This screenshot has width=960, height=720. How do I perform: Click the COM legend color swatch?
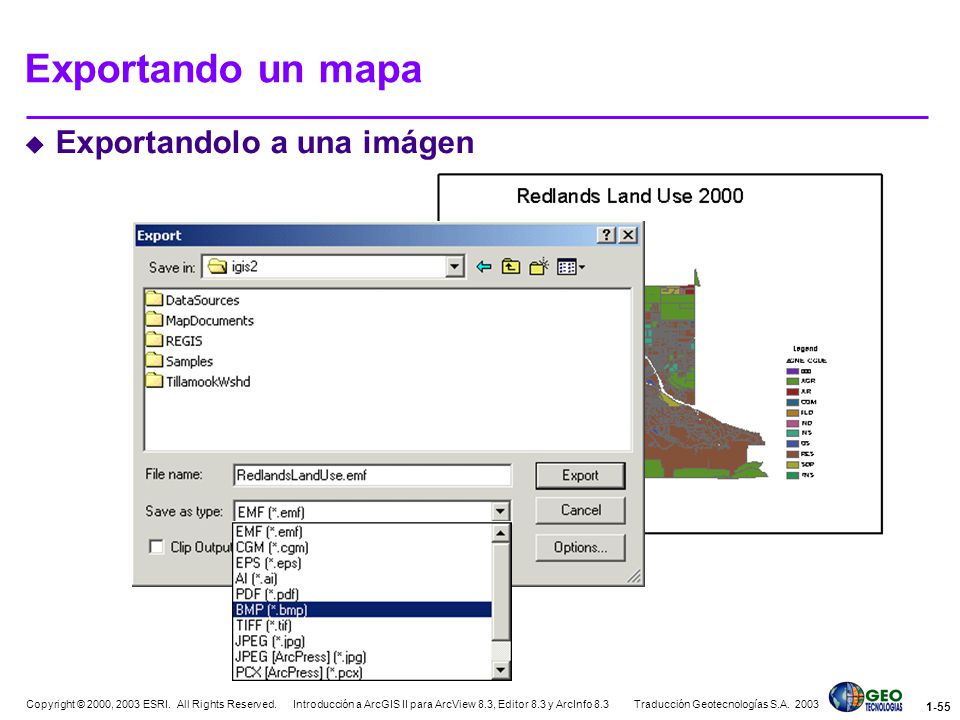792,402
